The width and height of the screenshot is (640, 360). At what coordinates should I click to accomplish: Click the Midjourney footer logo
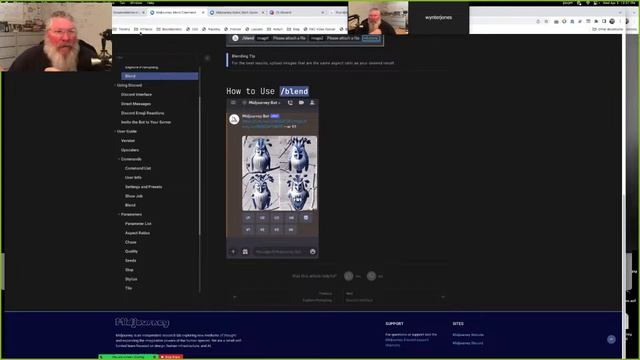pyautogui.click(x=142, y=322)
